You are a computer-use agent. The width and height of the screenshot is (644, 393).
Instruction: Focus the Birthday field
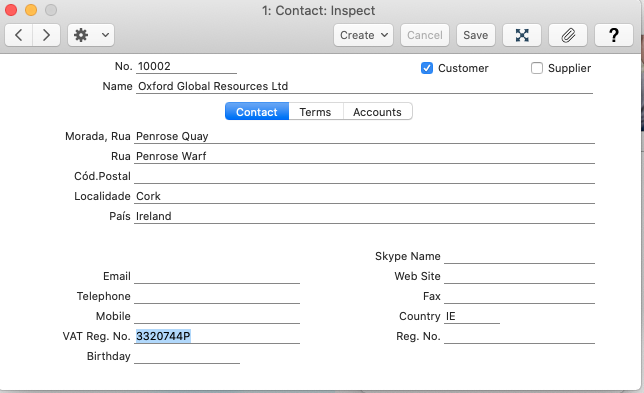(x=187, y=356)
